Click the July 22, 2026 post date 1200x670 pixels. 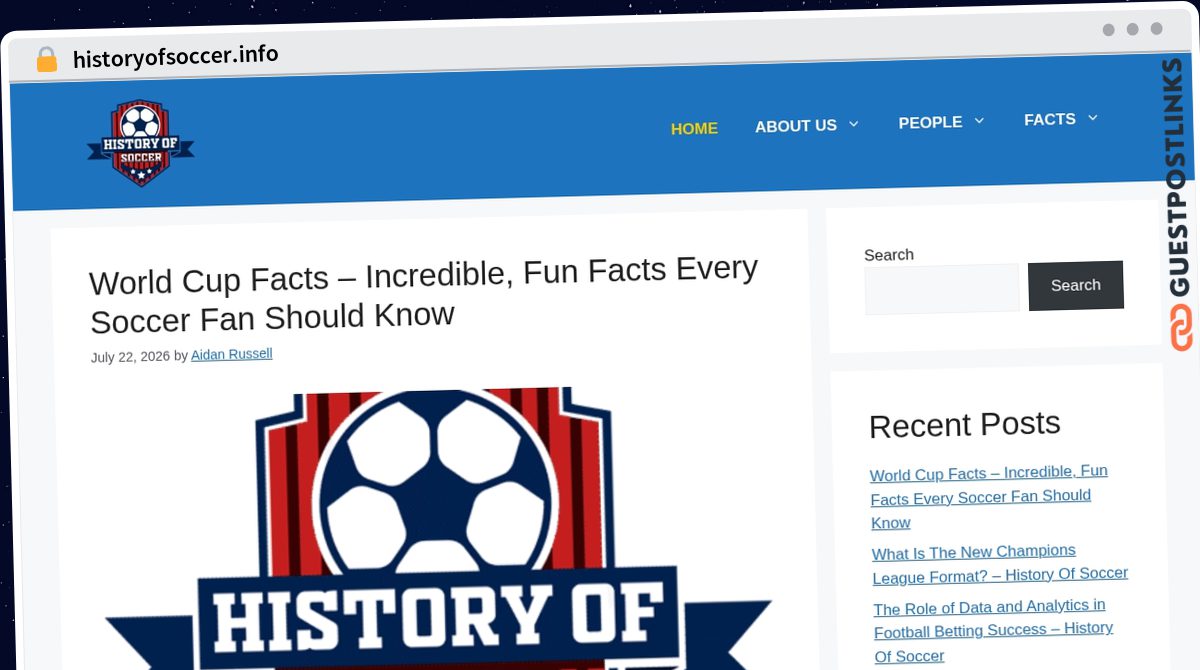130,356
